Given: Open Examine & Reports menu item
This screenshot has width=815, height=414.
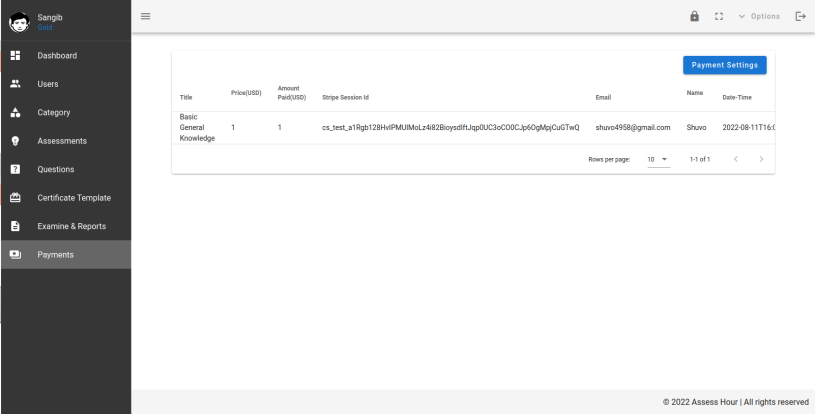Looking at the screenshot, I should coord(71,226).
